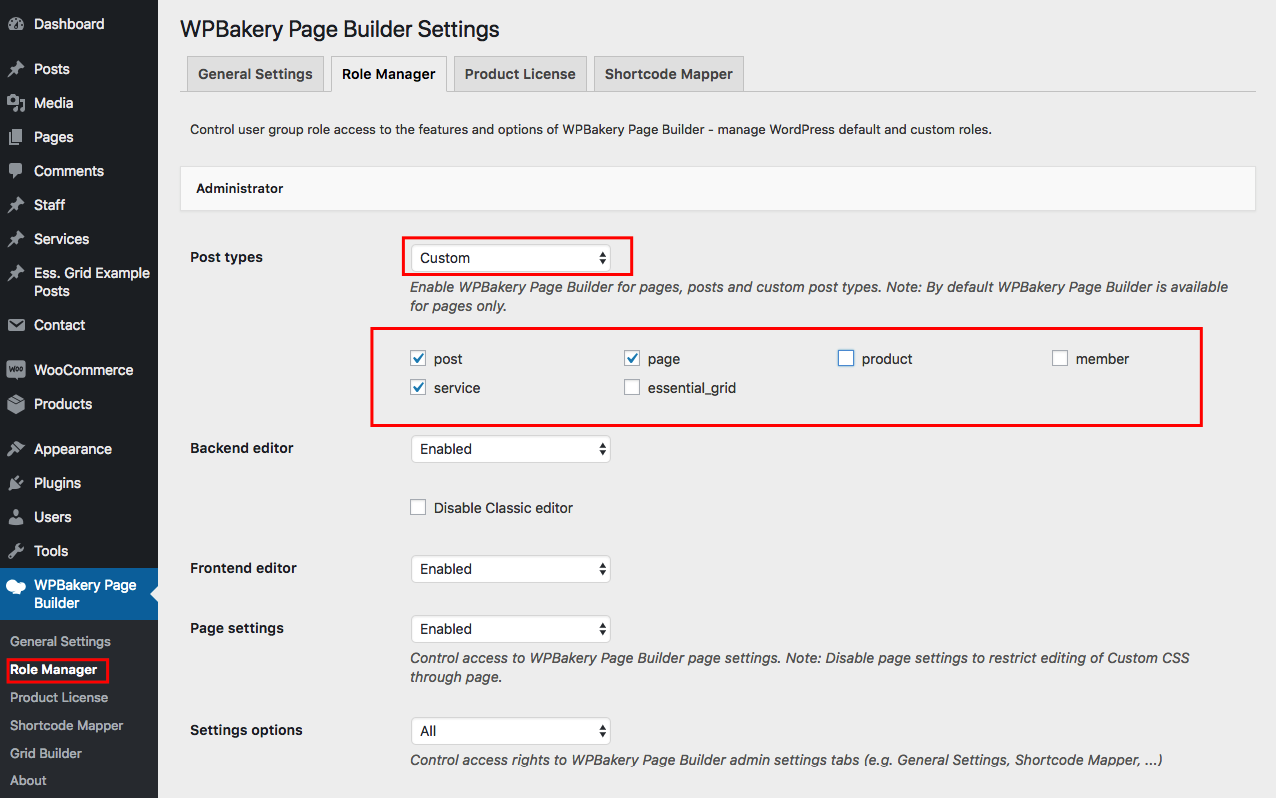Click the Comments speech bubble icon
Image resolution: width=1276 pixels, height=798 pixels.
point(16,171)
